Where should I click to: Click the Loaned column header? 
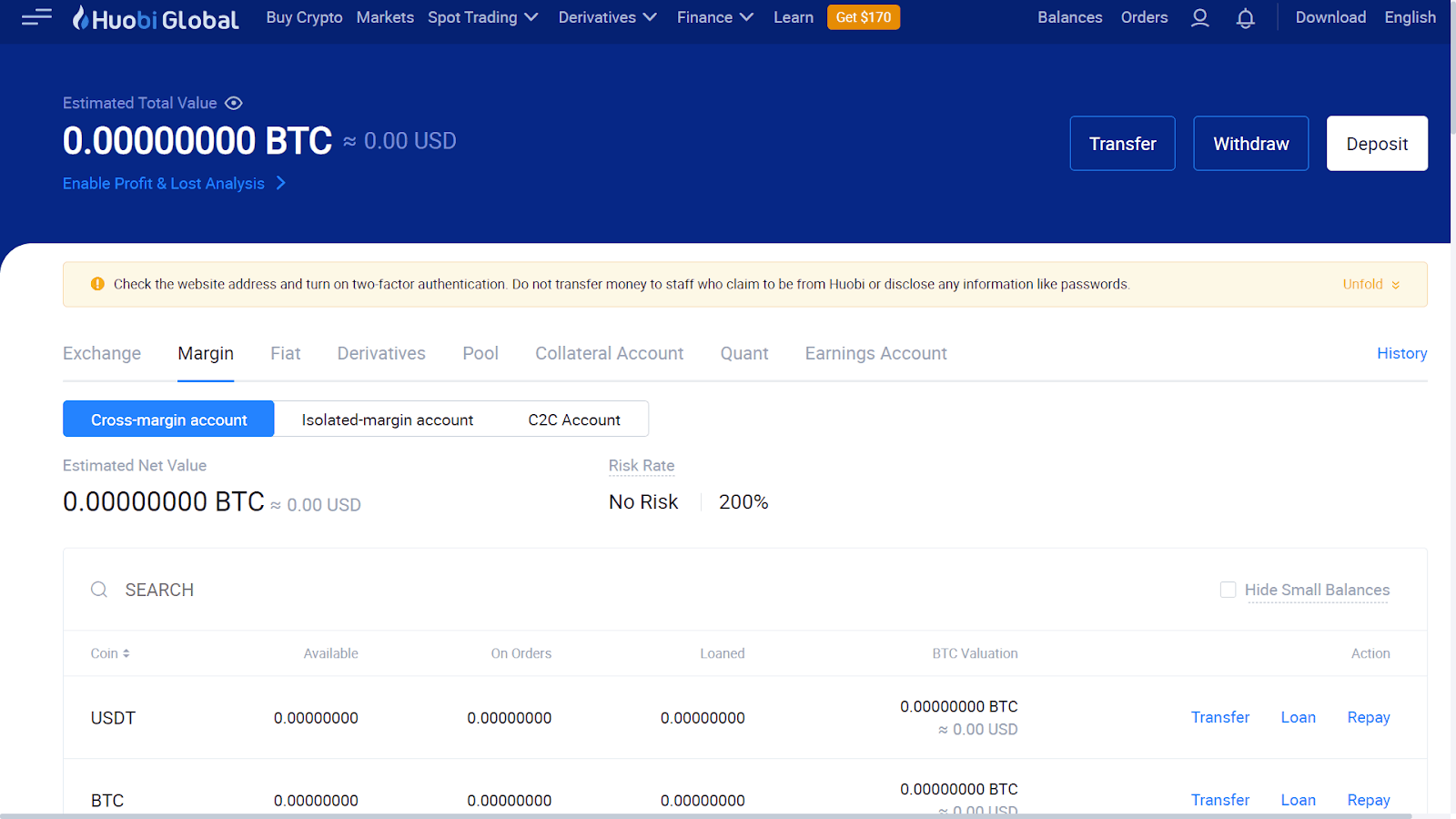point(723,653)
